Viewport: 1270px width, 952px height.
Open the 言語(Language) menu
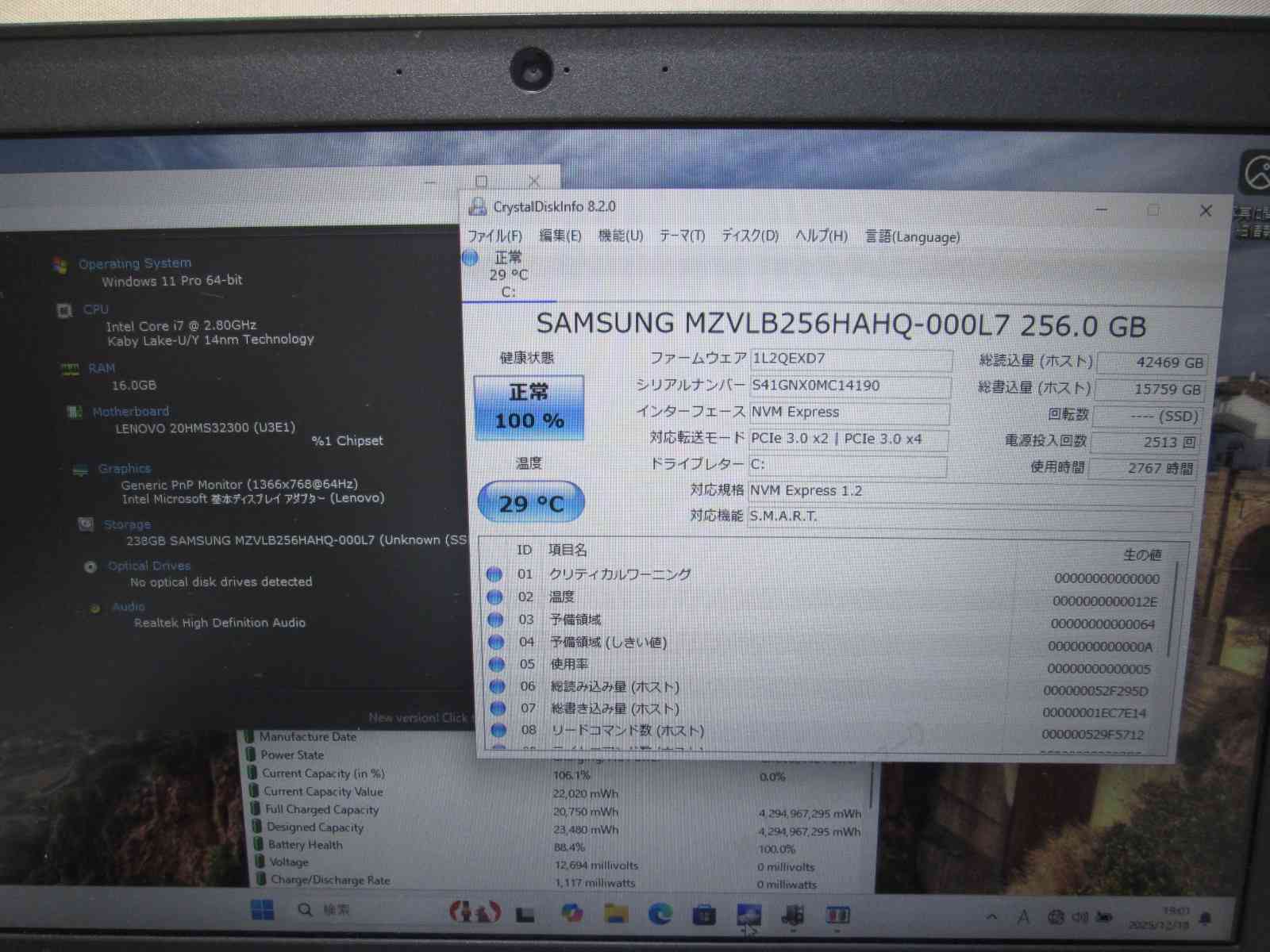tap(912, 236)
